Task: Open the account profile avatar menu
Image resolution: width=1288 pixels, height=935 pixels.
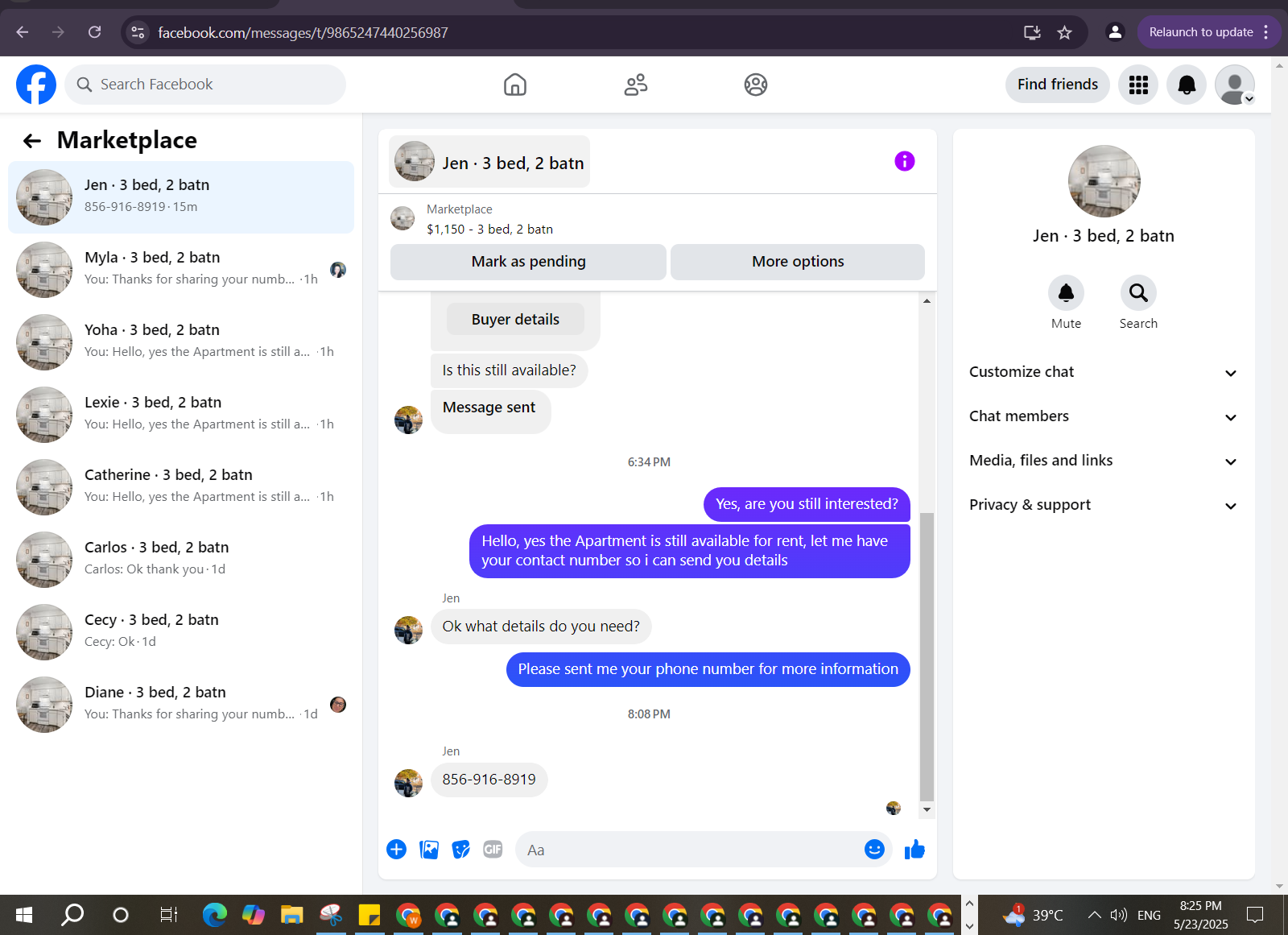Action: [1235, 85]
